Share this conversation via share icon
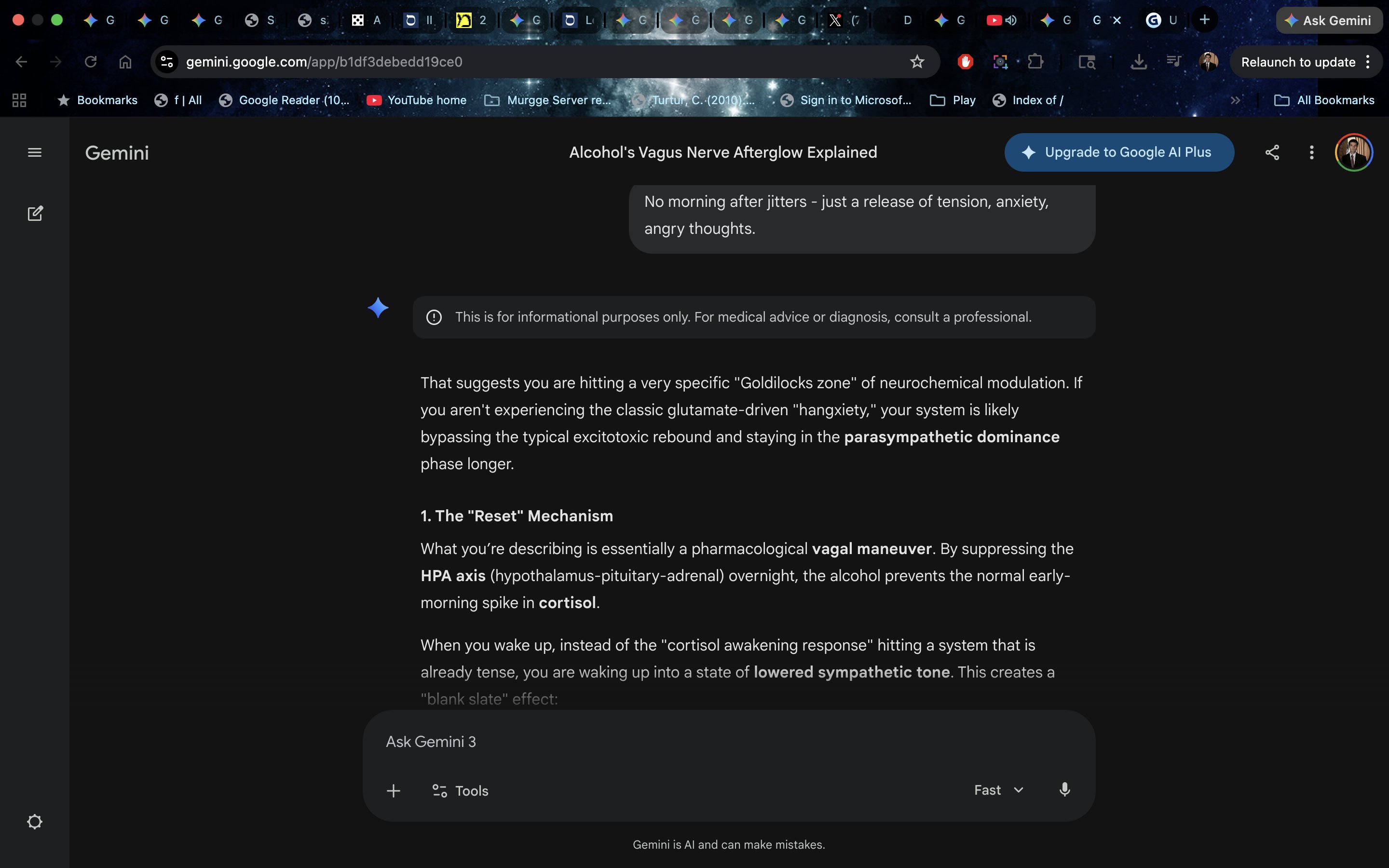Viewport: 1389px width, 868px height. (1272, 152)
